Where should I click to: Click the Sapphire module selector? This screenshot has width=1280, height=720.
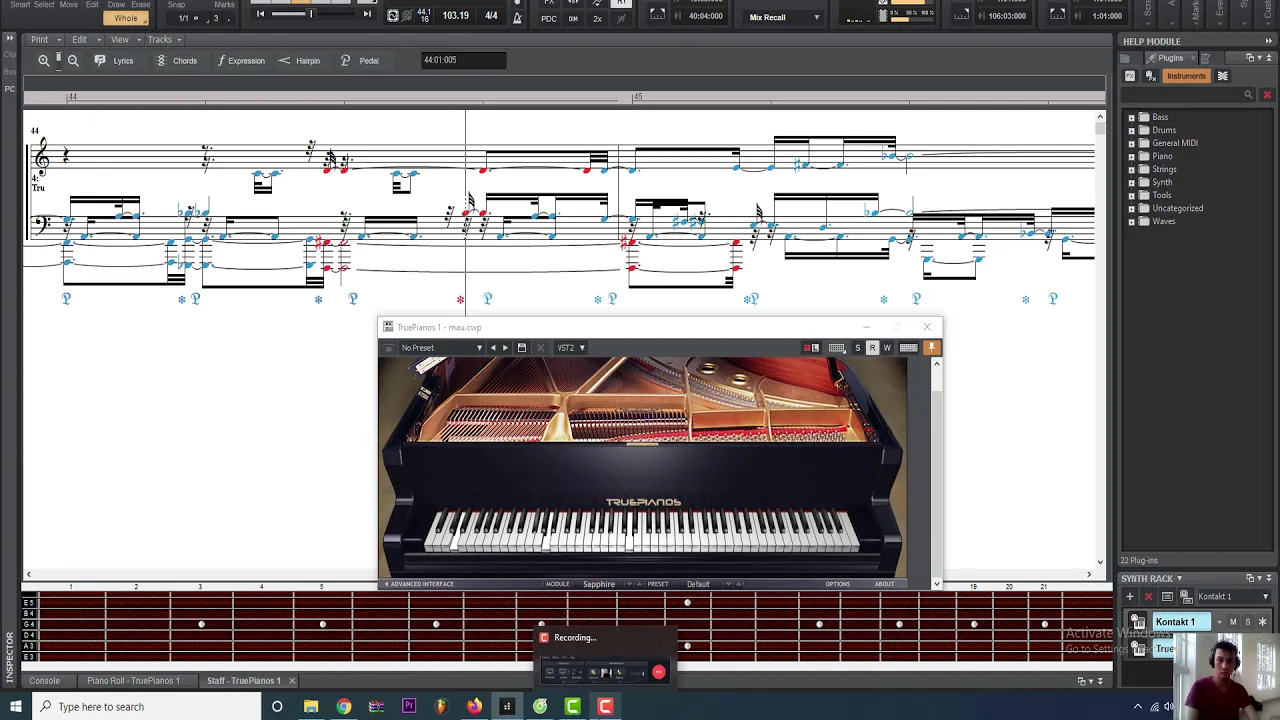(599, 584)
